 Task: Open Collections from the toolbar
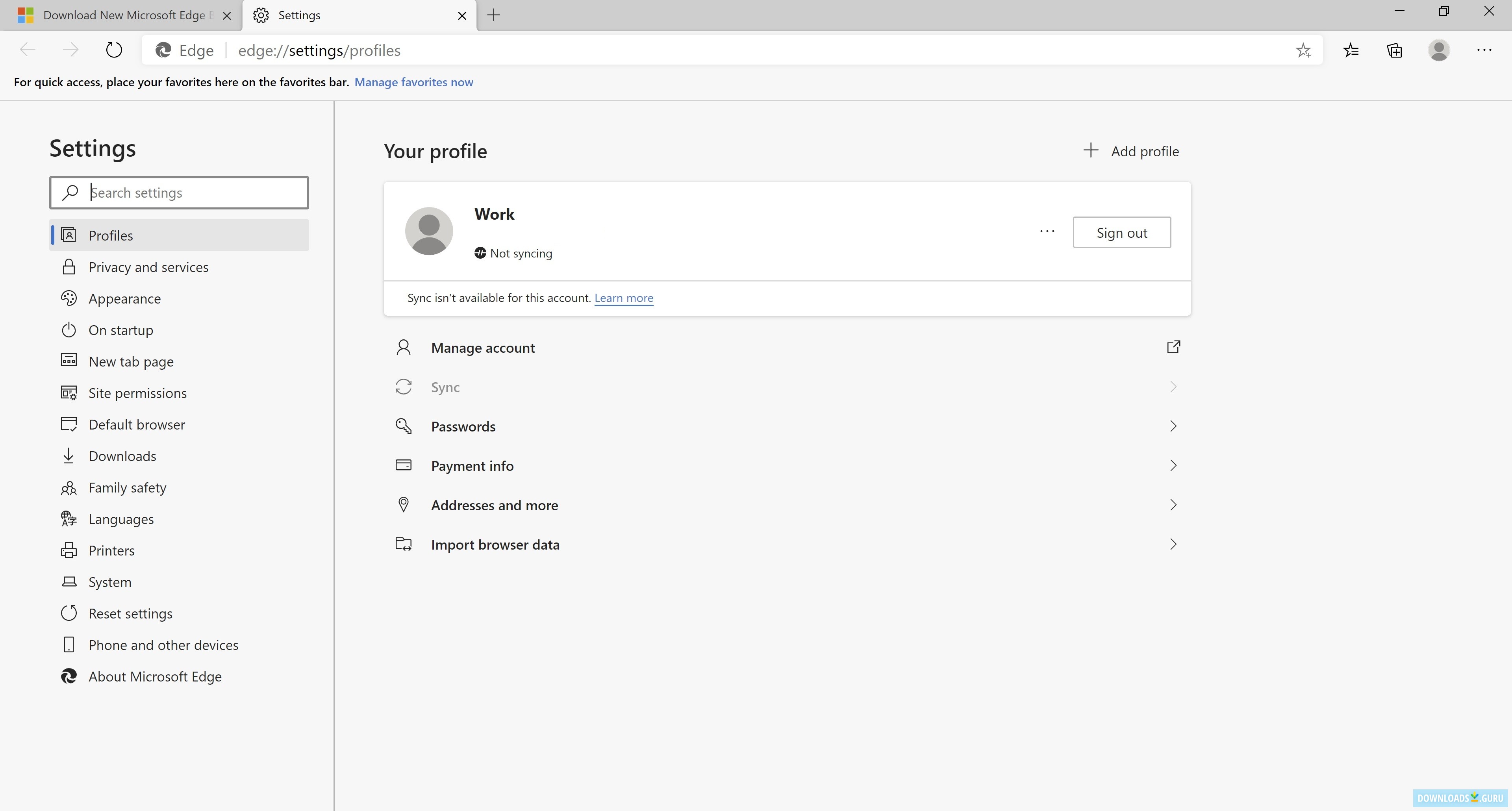click(1394, 50)
